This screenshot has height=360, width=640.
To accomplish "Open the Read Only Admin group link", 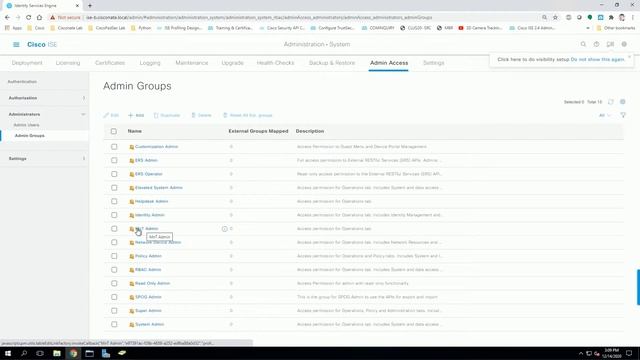I will point(153,283).
